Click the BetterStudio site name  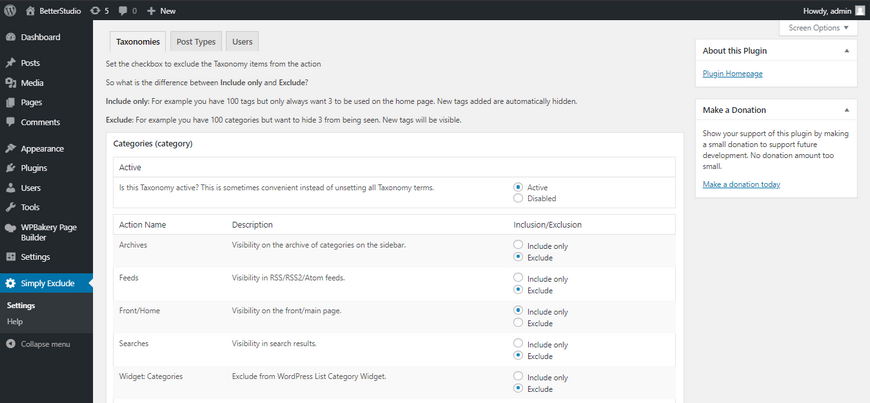[60, 11]
